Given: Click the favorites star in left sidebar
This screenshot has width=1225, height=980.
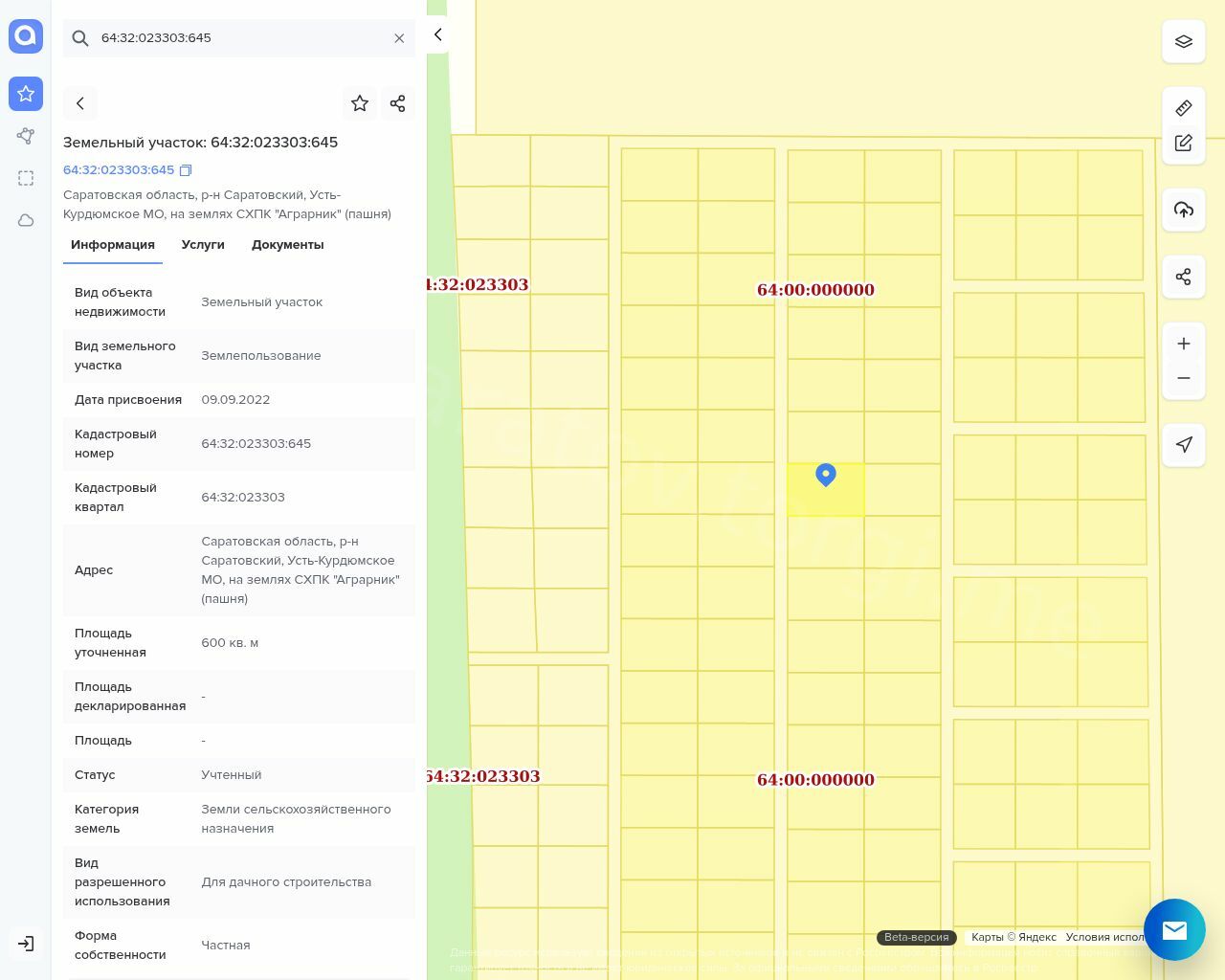Looking at the screenshot, I should point(26,94).
